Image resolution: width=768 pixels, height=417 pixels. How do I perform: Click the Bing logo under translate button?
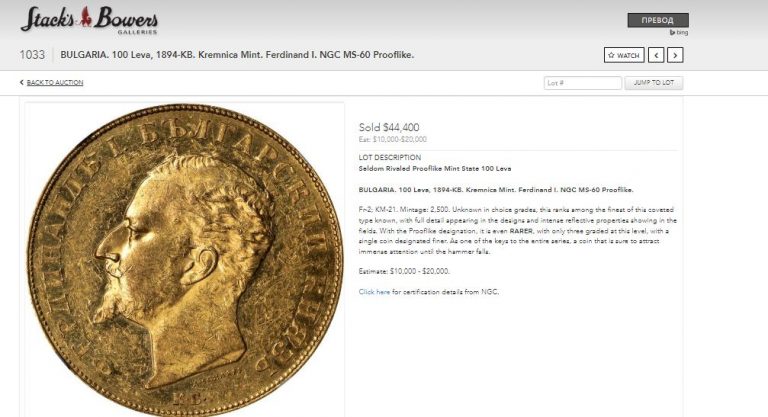[x=679, y=32]
